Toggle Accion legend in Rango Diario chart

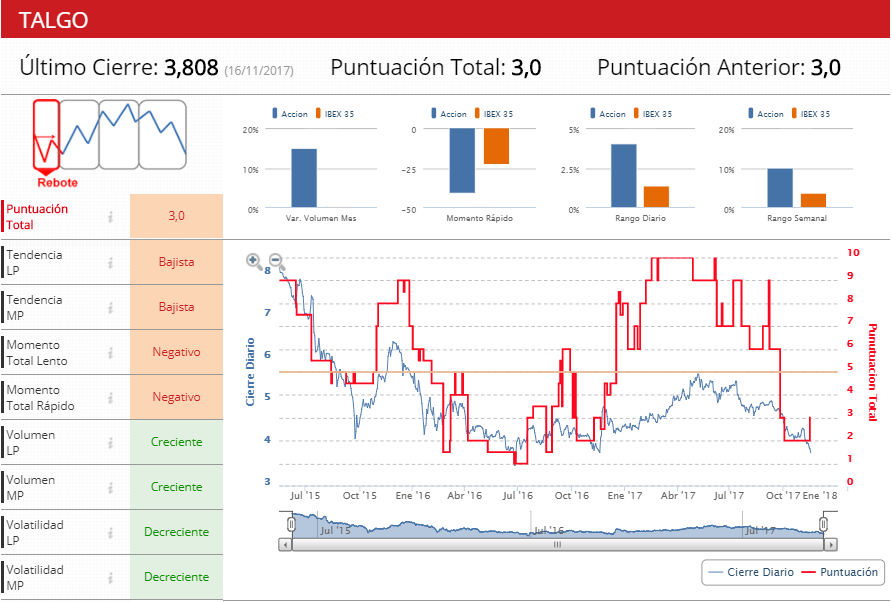pyautogui.click(x=608, y=114)
